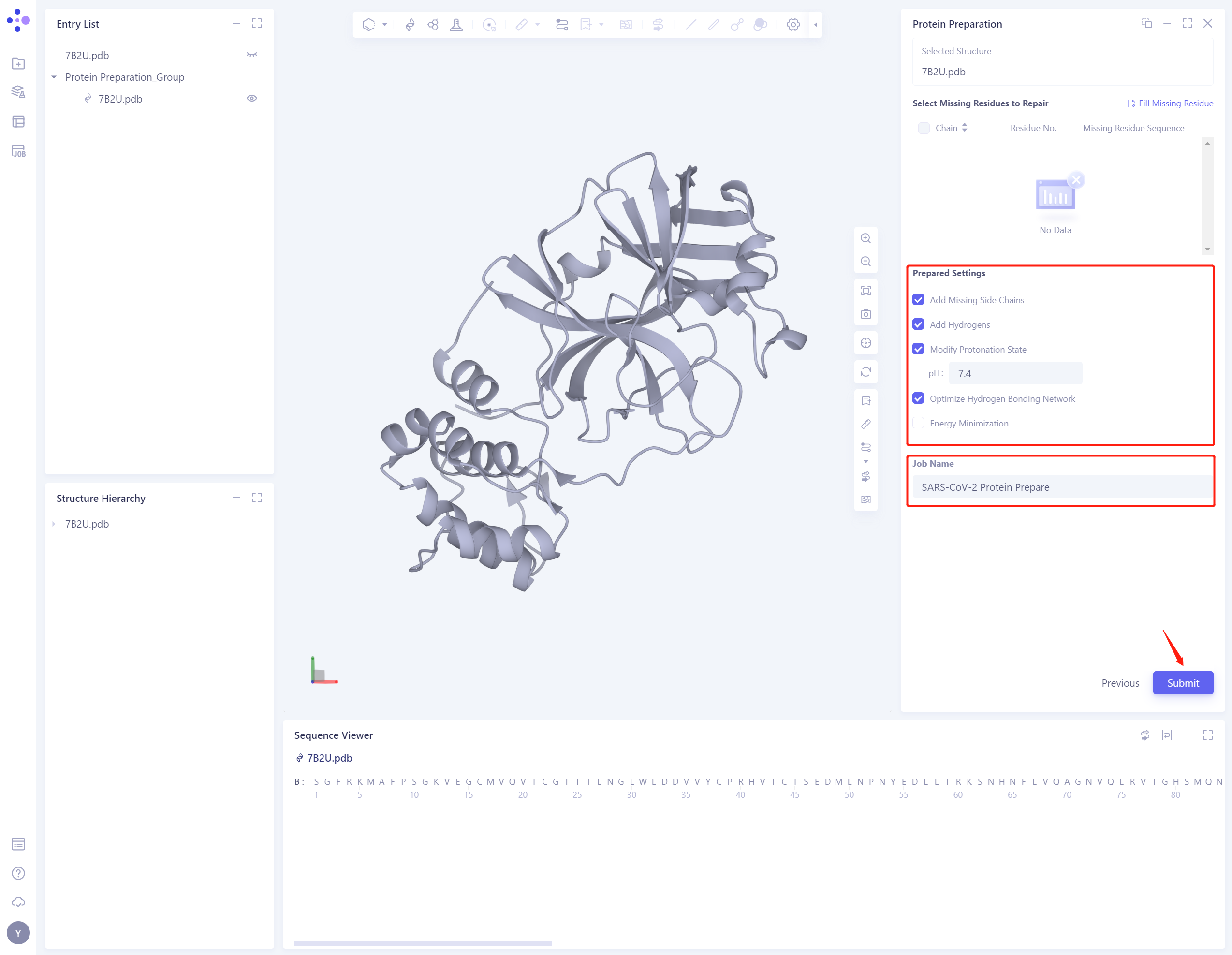Click the Sequence Viewer horizontal scrollbar

pos(423,944)
